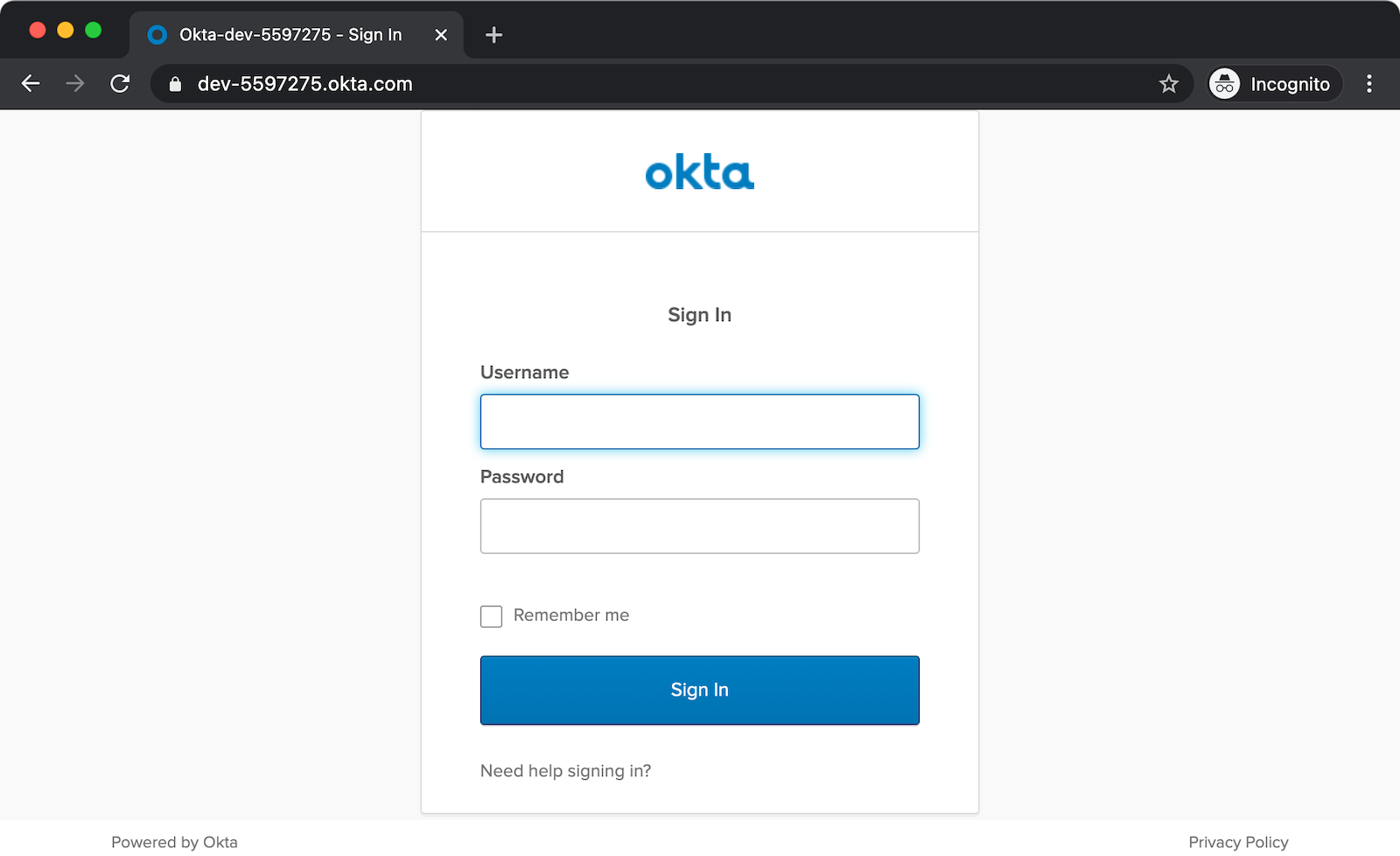Click the browser forward arrow
The image size is (1400, 856).
75,83
